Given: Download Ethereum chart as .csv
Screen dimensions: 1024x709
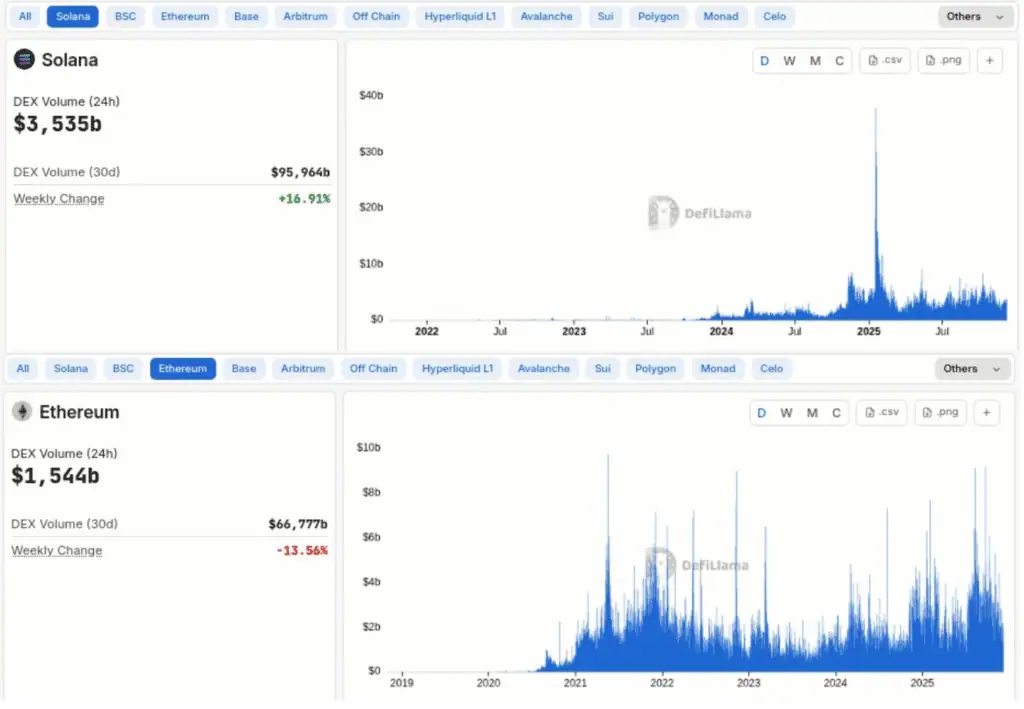Looking at the screenshot, I should point(881,413).
